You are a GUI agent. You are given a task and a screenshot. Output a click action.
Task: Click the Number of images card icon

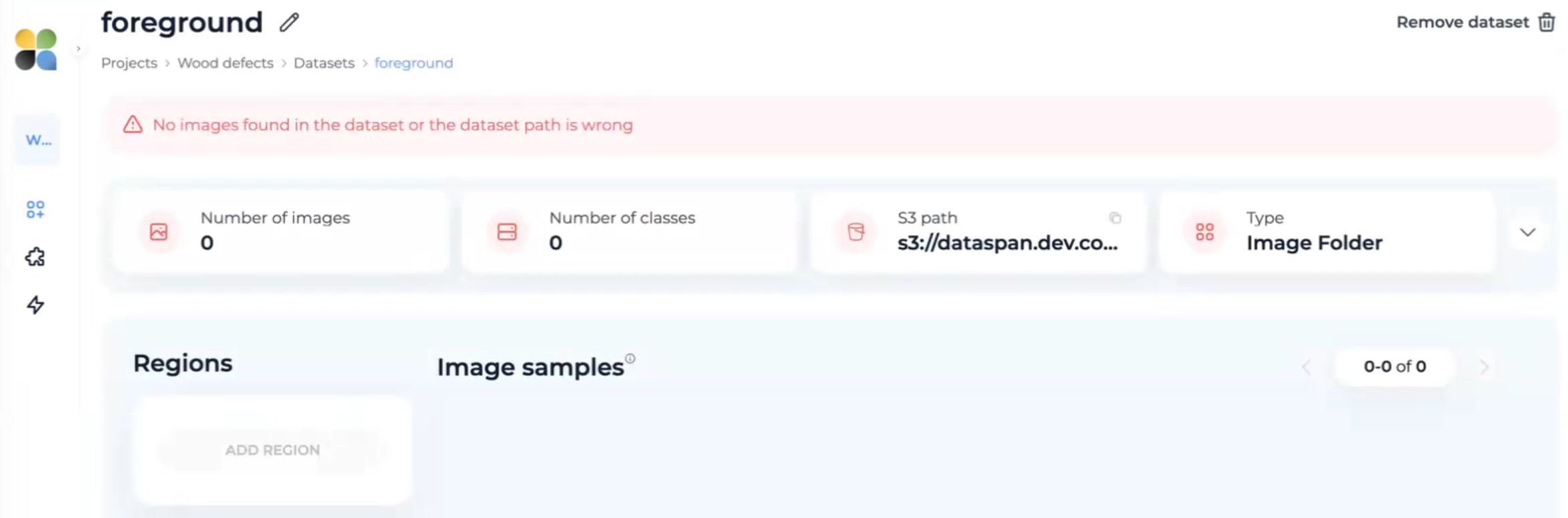[159, 232]
